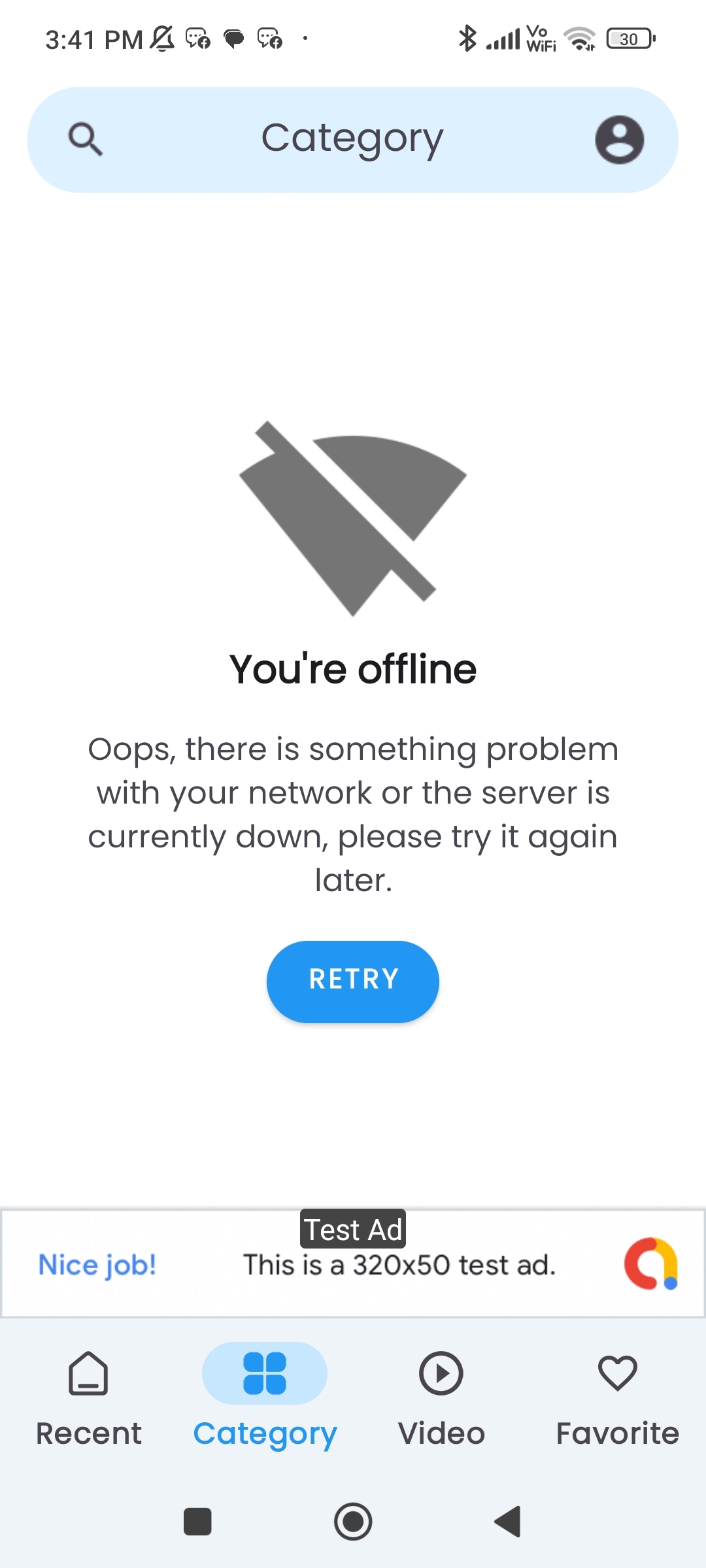This screenshot has height=1568, width=706.
Task: Open the Favorite heart icon
Action: click(618, 1373)
